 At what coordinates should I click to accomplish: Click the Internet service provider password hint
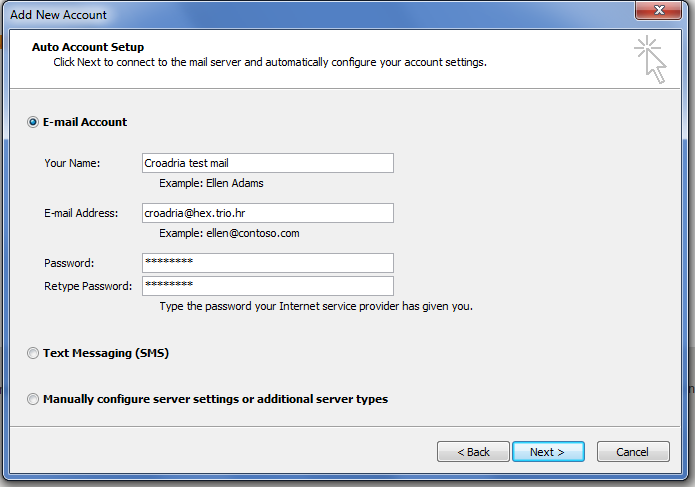click(x=316, y=306)
